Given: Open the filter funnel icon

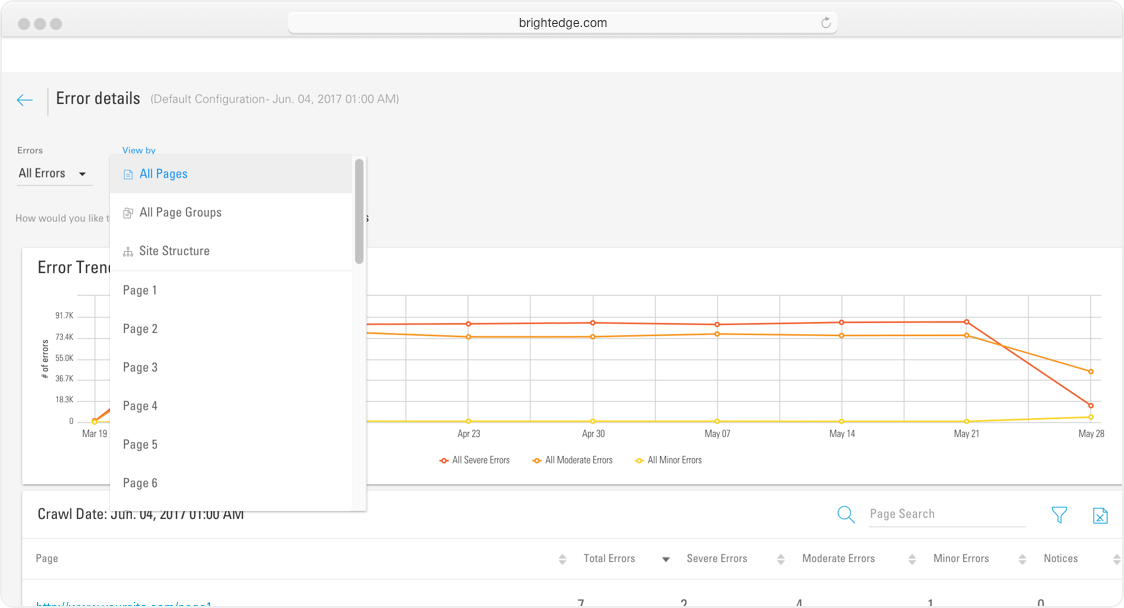Looking at the screenshot, I should point(1059,515).
